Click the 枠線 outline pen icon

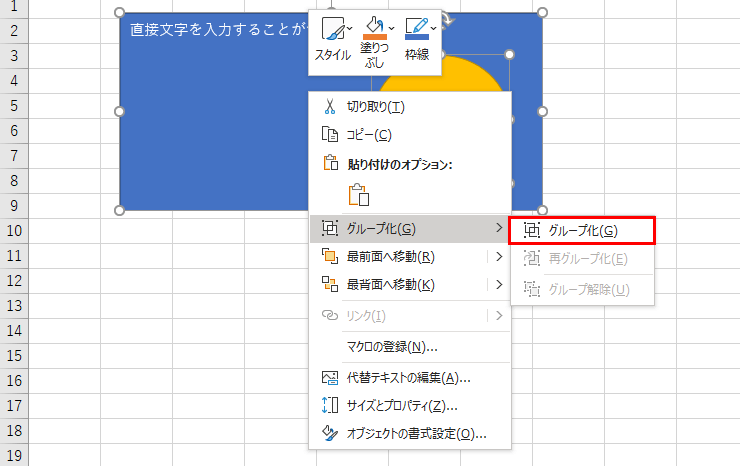[417, 29]
